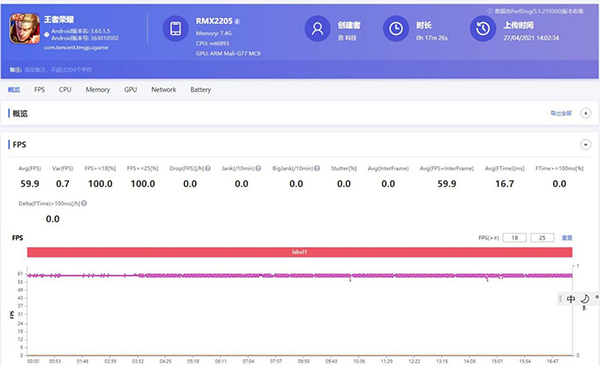Click the FPS threshold field showing 18
Screen dimensions: 600x366
coord(515,238)
